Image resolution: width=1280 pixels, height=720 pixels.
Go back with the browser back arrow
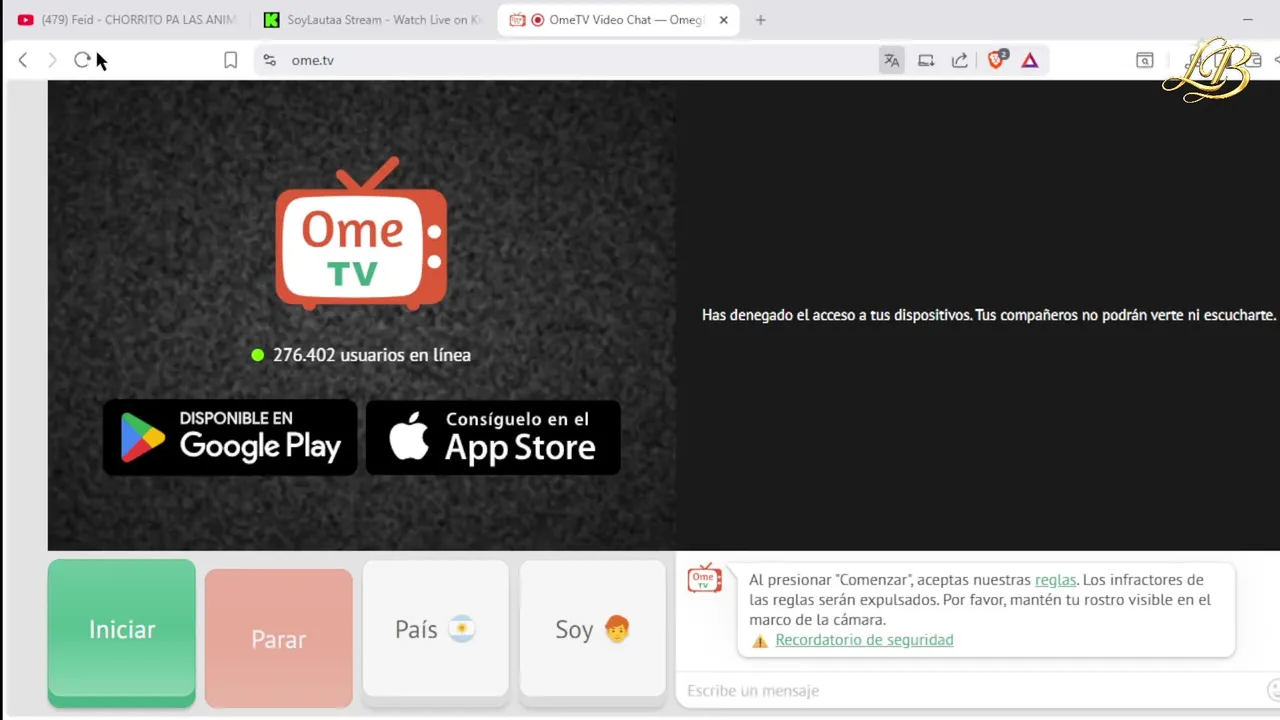pos(23,60)
